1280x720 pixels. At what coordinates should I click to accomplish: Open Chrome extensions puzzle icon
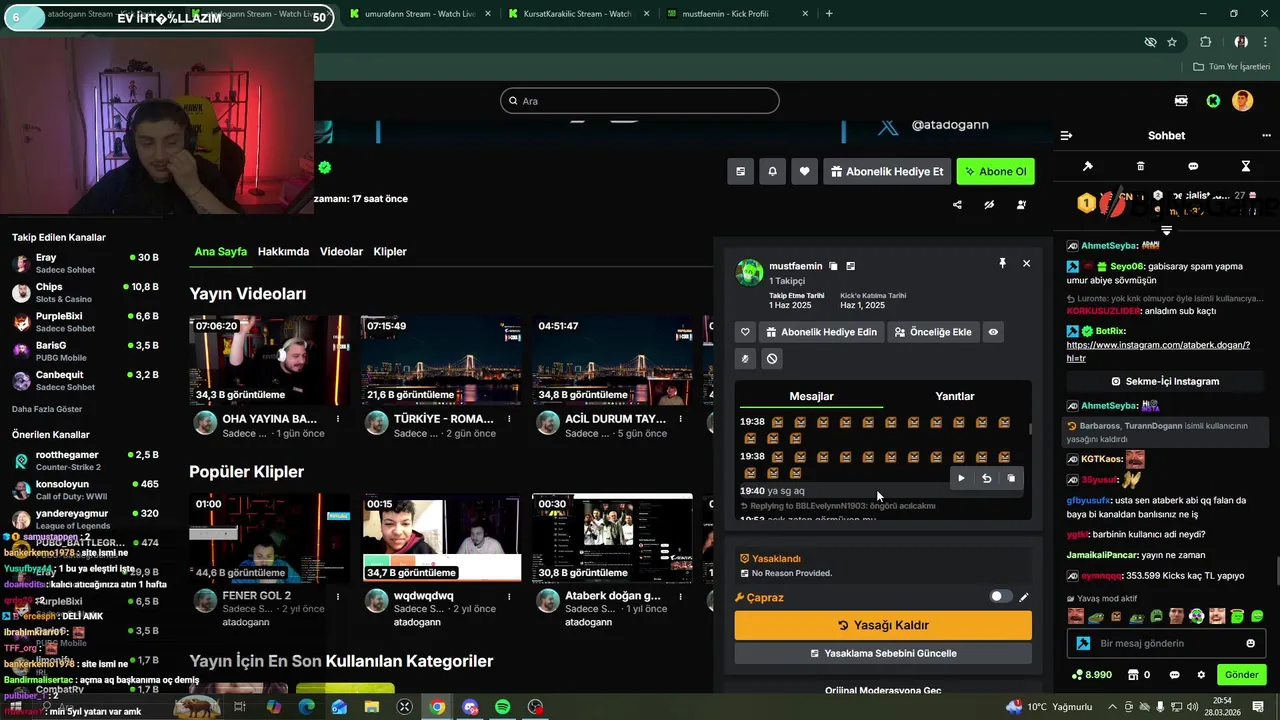click(x=1205, y=42)
